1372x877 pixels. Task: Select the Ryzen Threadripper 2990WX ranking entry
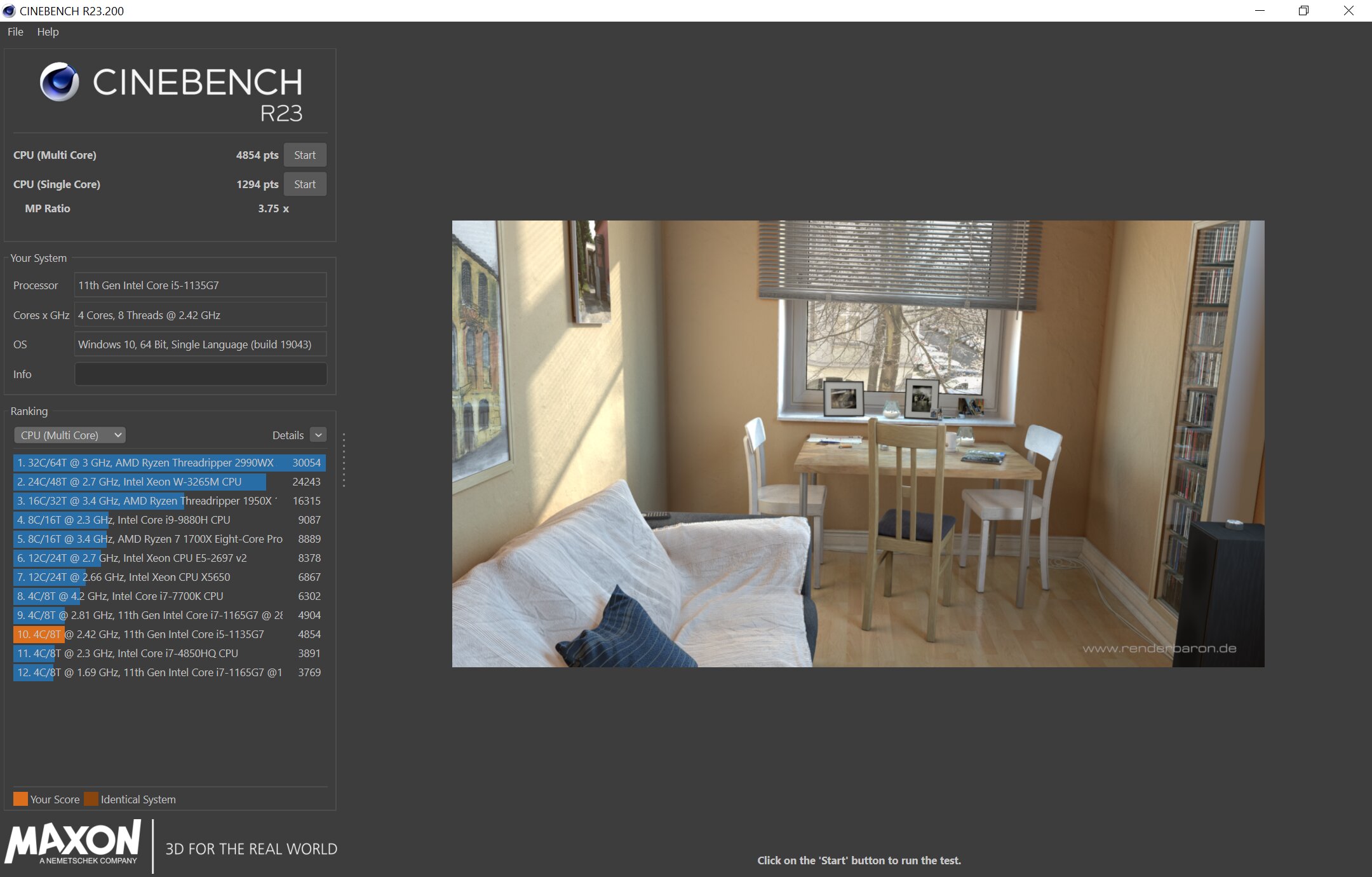169,463
